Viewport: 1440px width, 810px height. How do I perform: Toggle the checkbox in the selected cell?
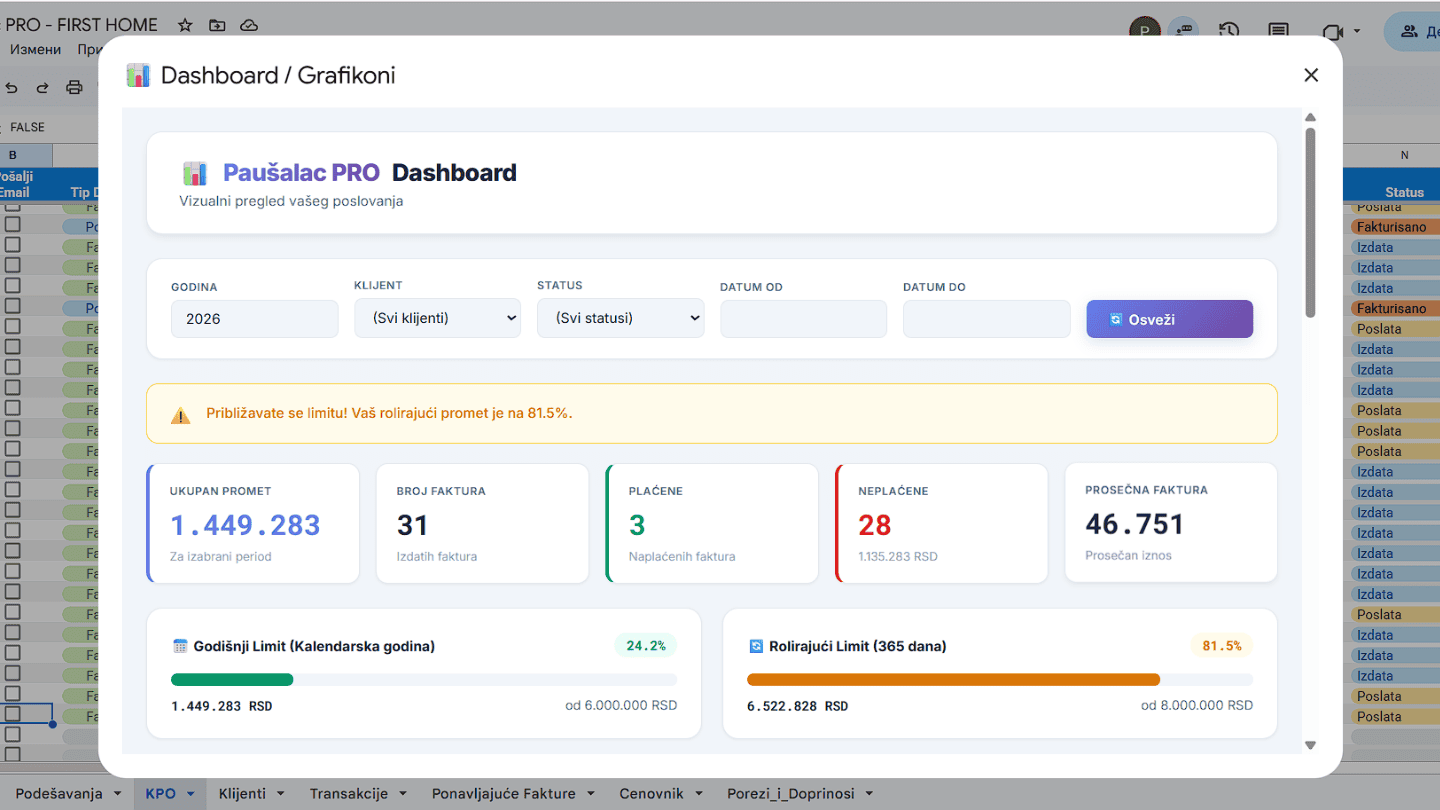pos(12,714)
